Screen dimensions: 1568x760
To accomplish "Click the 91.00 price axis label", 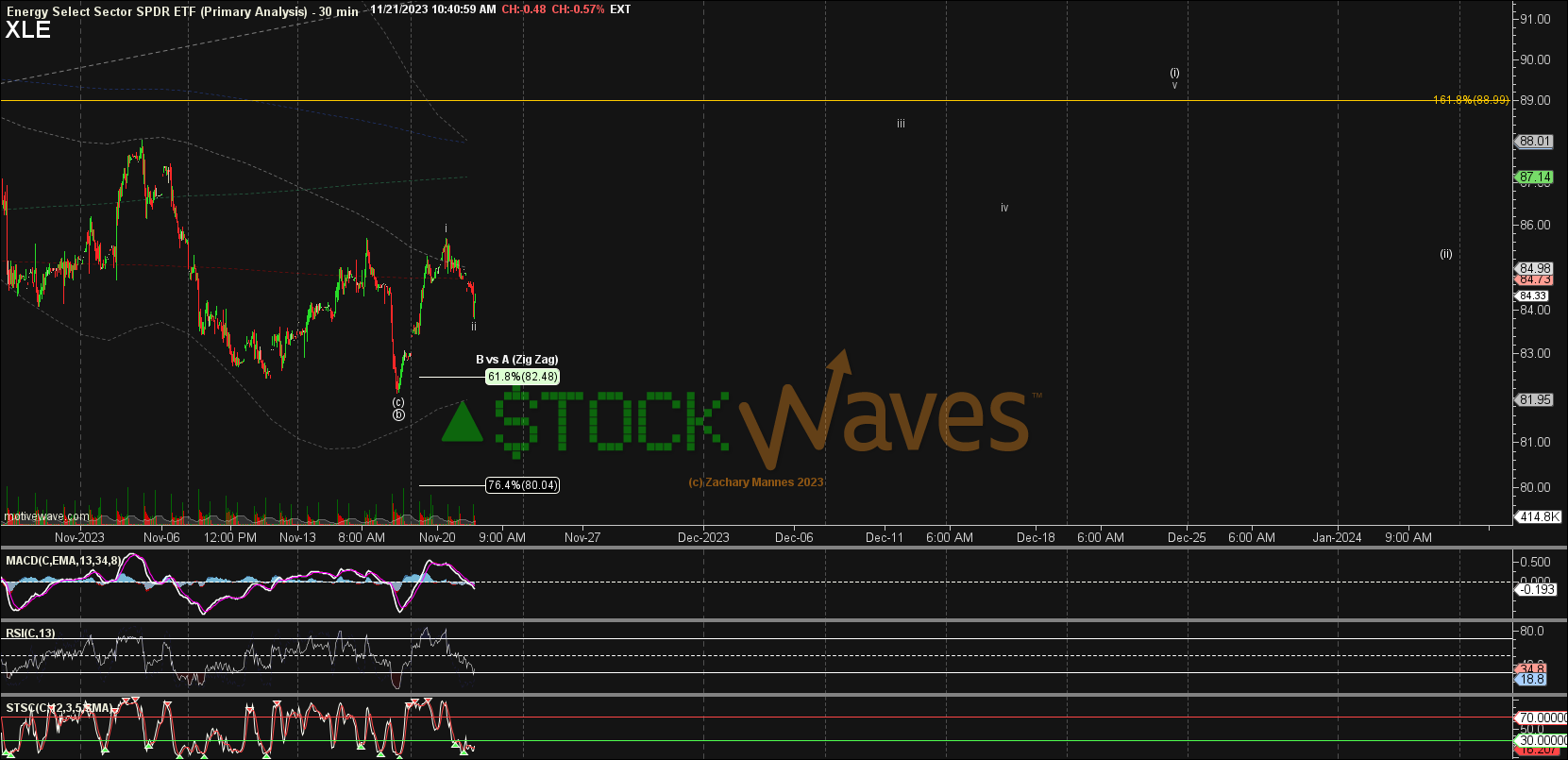I will (1535, 19).
